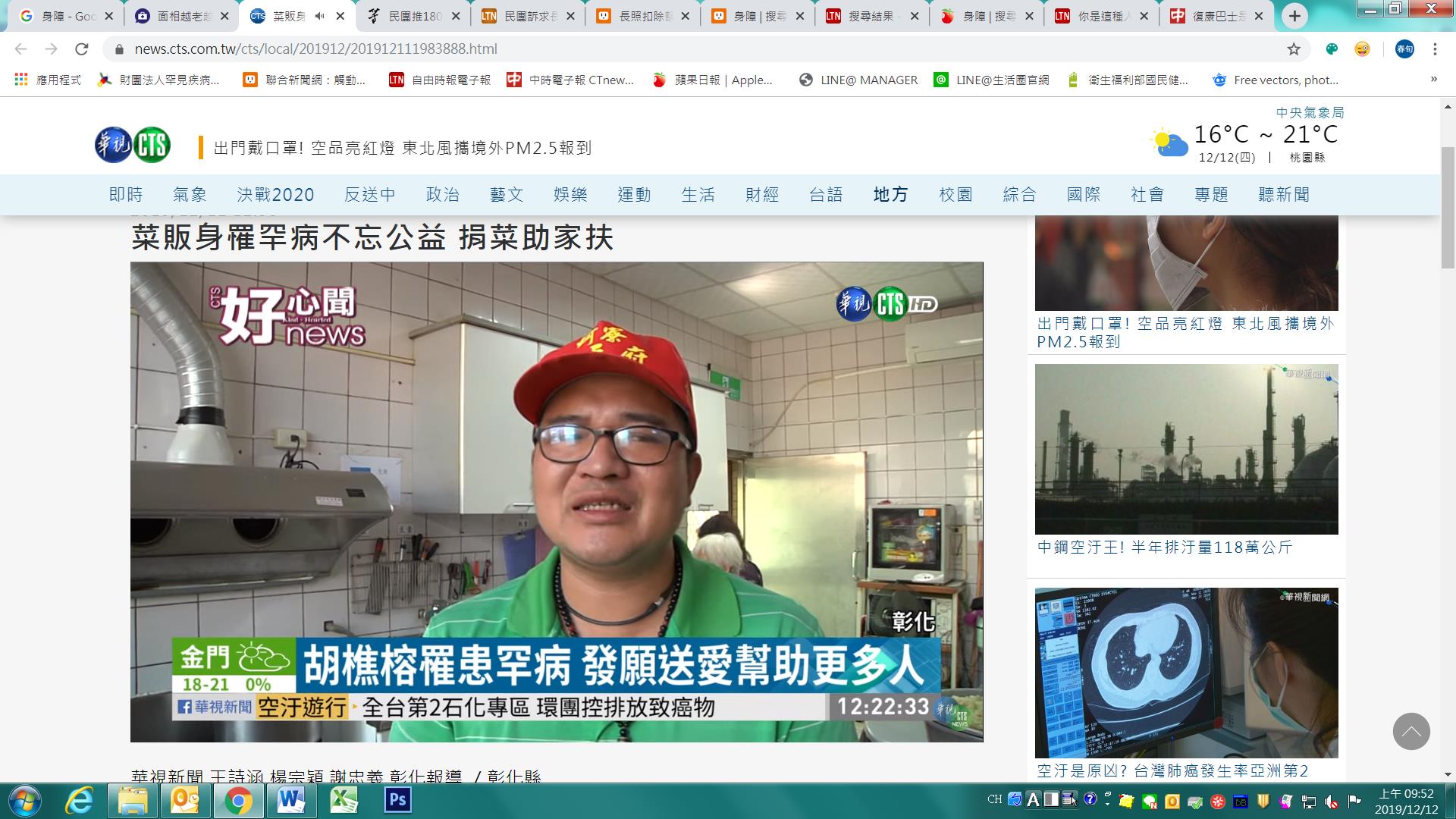1456x819 pixels.
Task: Open the 應用程式 apps shortcut
Action: (x=47, y=80)
